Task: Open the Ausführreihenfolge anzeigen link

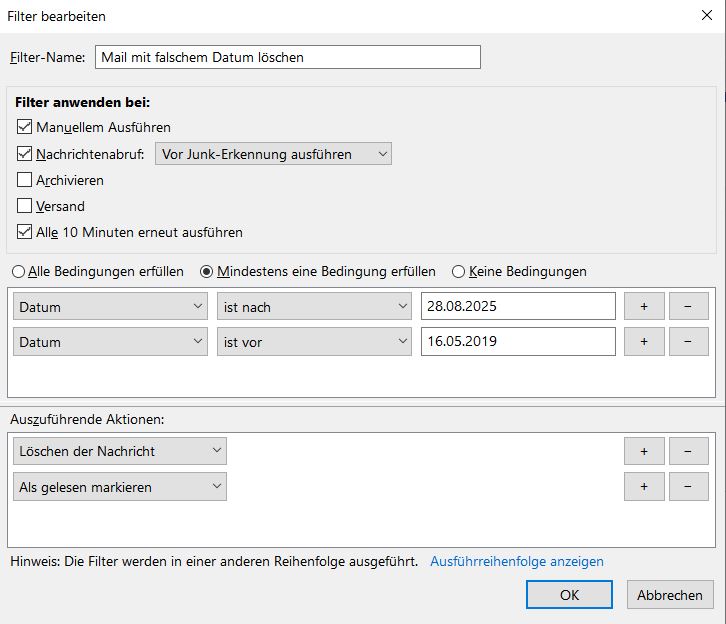Action: click(517, 562)
